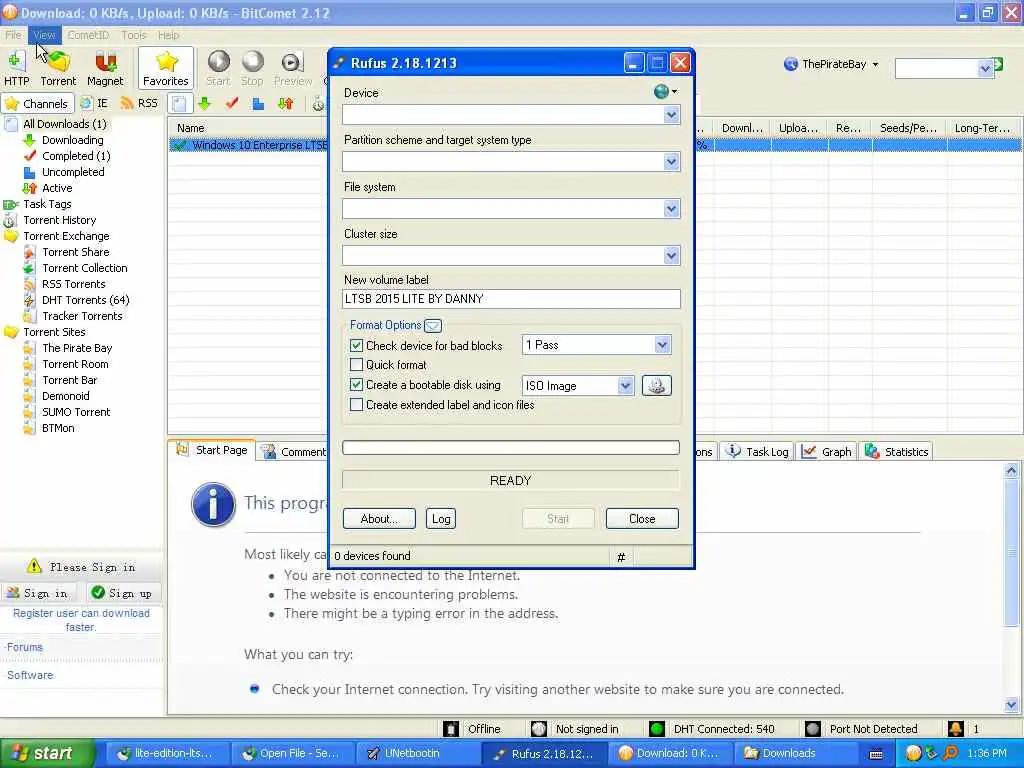Click the Sign in button

point(38,593)
